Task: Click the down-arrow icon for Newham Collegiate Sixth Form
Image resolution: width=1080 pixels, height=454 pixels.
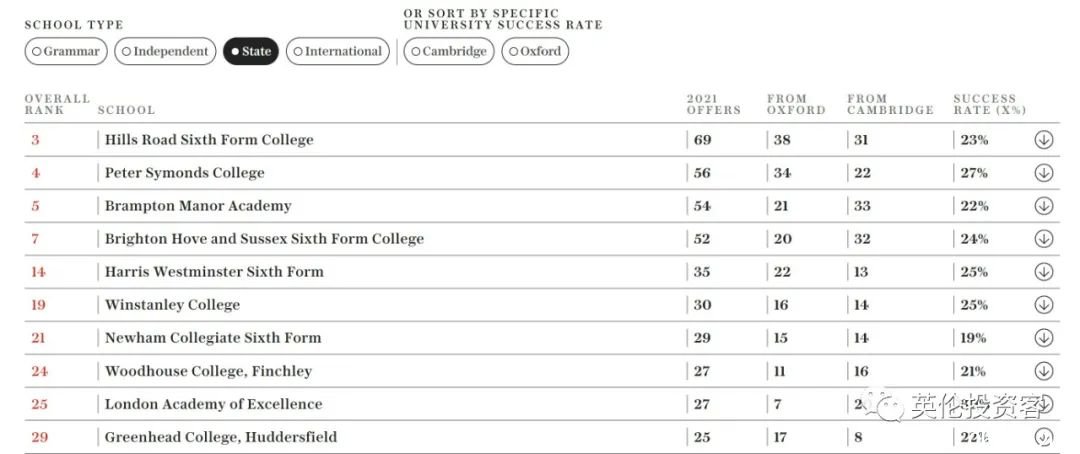Action: coord(1043,338)
